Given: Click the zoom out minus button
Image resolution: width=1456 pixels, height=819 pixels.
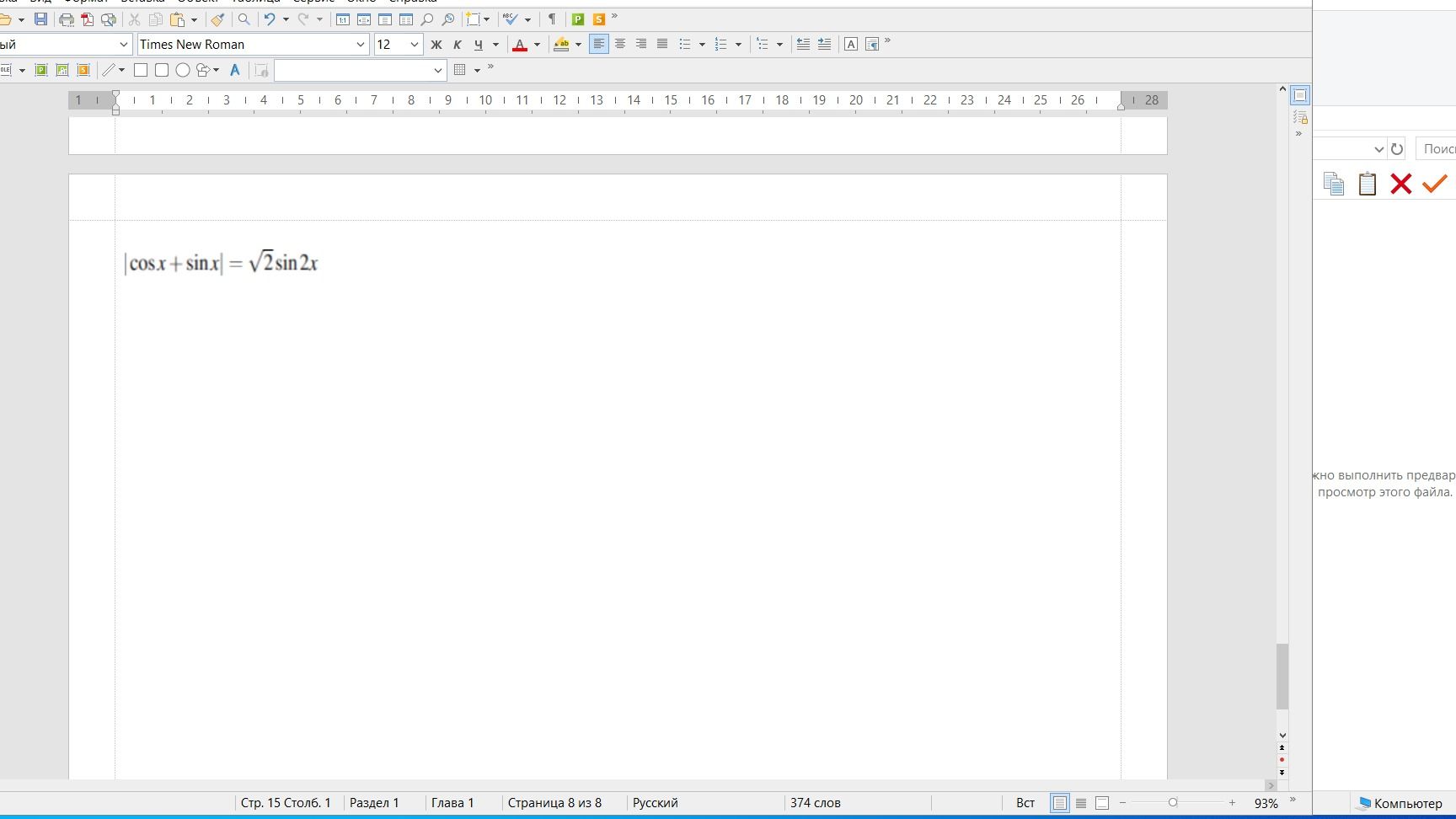Looking at the screenshot, I should click(x=1122, y=803).
